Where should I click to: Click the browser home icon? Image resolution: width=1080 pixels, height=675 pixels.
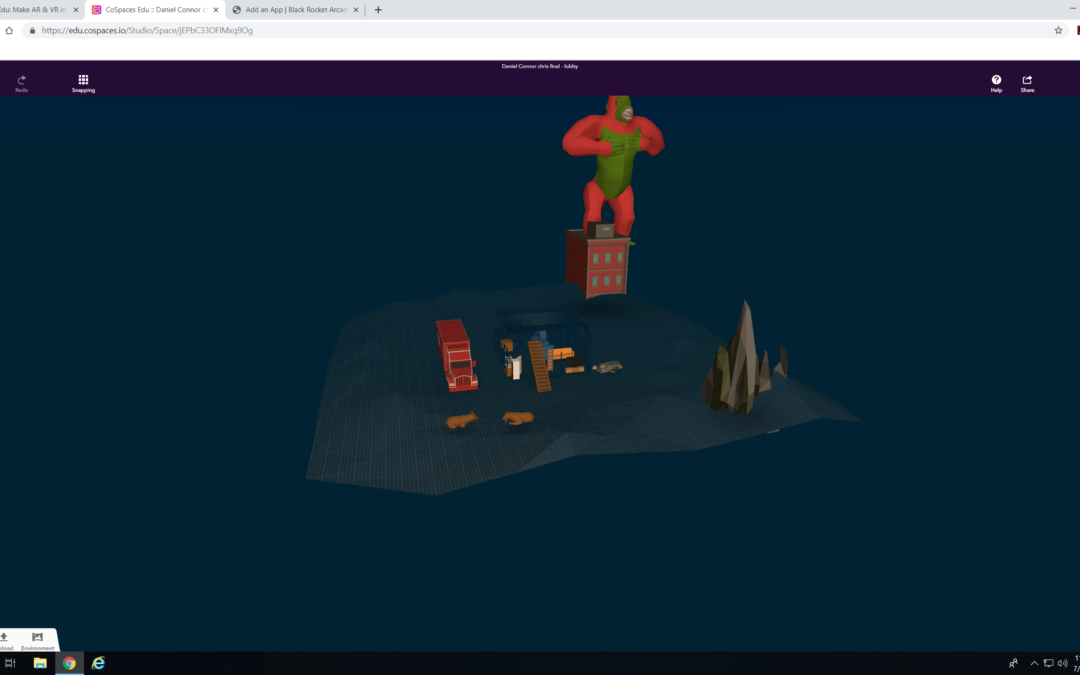pyautogui.click(x=9, y=30)
